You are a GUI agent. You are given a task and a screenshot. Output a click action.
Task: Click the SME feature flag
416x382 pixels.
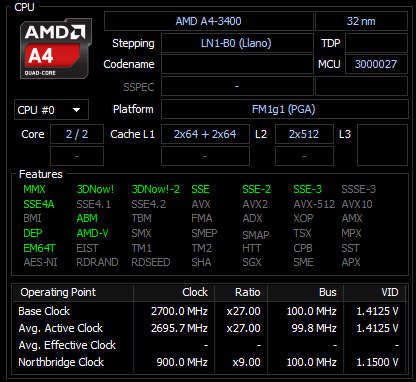[x=303, y=262]
